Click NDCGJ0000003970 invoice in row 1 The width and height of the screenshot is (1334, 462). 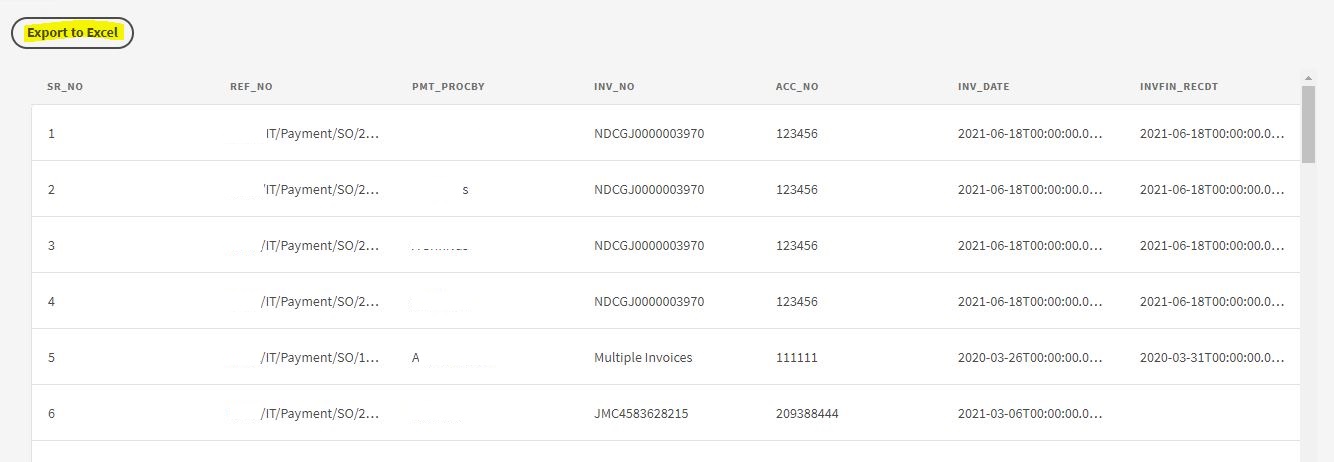pos(649,133)
